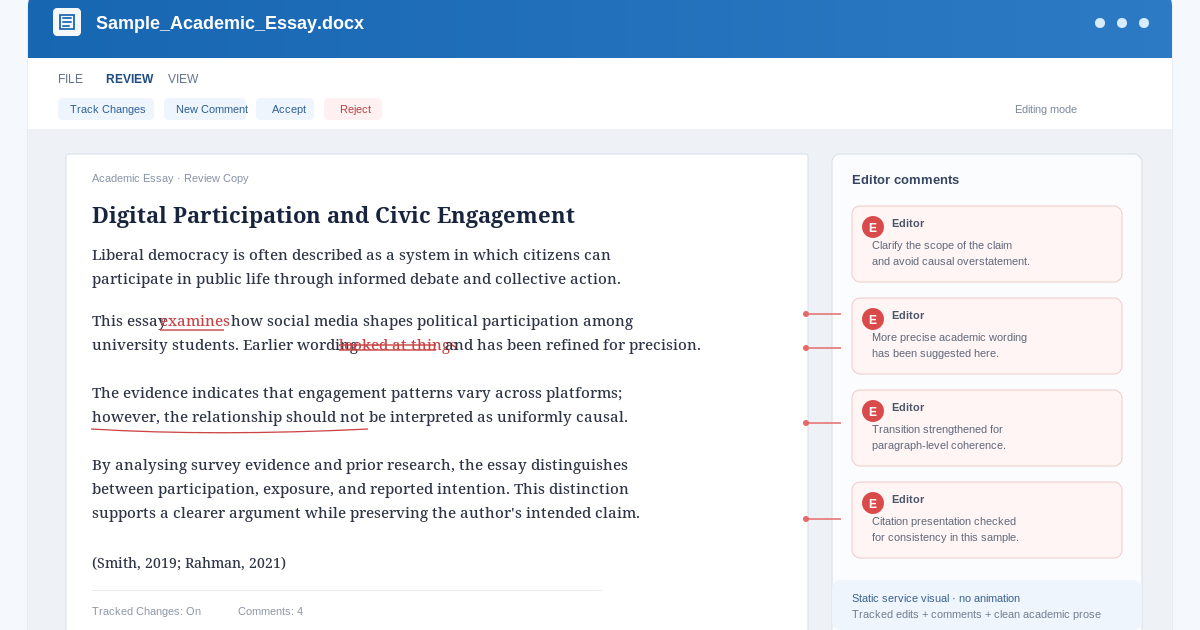This screenshot has width=1200, height=630.
Task: Open the comment about citation presentation
Action: point(987,520)
